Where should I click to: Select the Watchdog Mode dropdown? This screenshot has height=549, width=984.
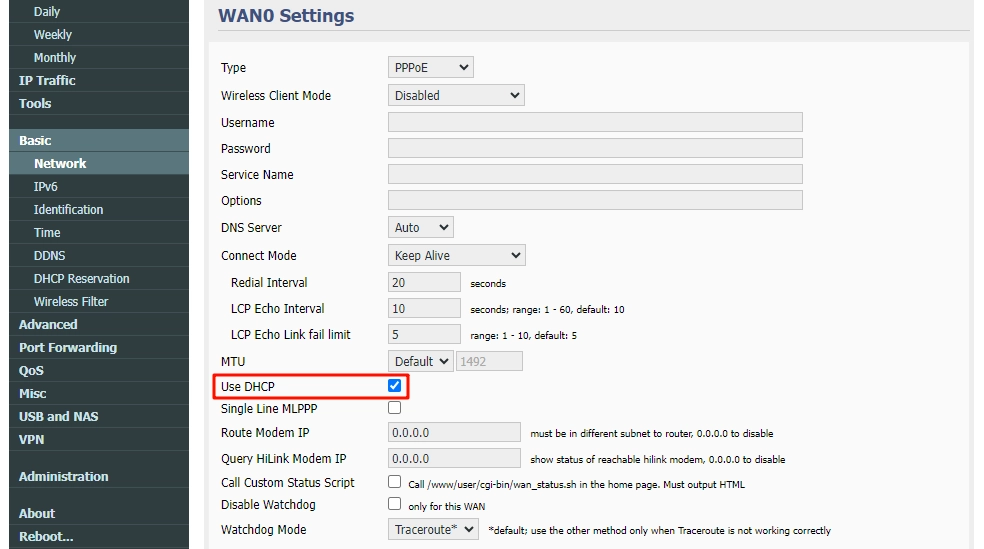pyautogui.click(x=433, y=530)
